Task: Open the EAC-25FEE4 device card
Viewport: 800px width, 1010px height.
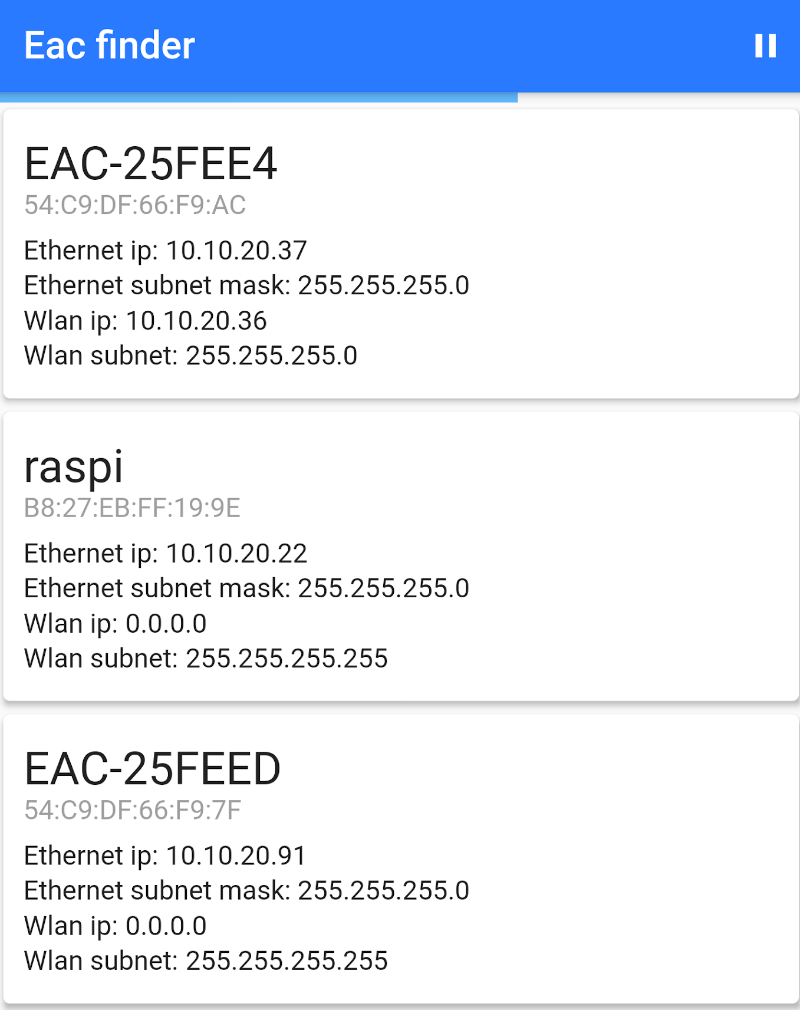Action: pos(401,254)
